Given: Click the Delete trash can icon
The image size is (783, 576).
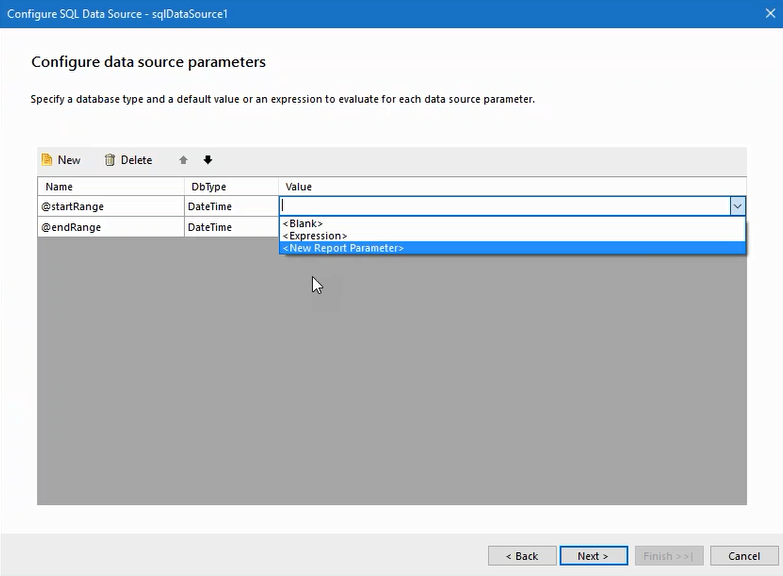Looking at the screenshot, I should tap(110, 160).
